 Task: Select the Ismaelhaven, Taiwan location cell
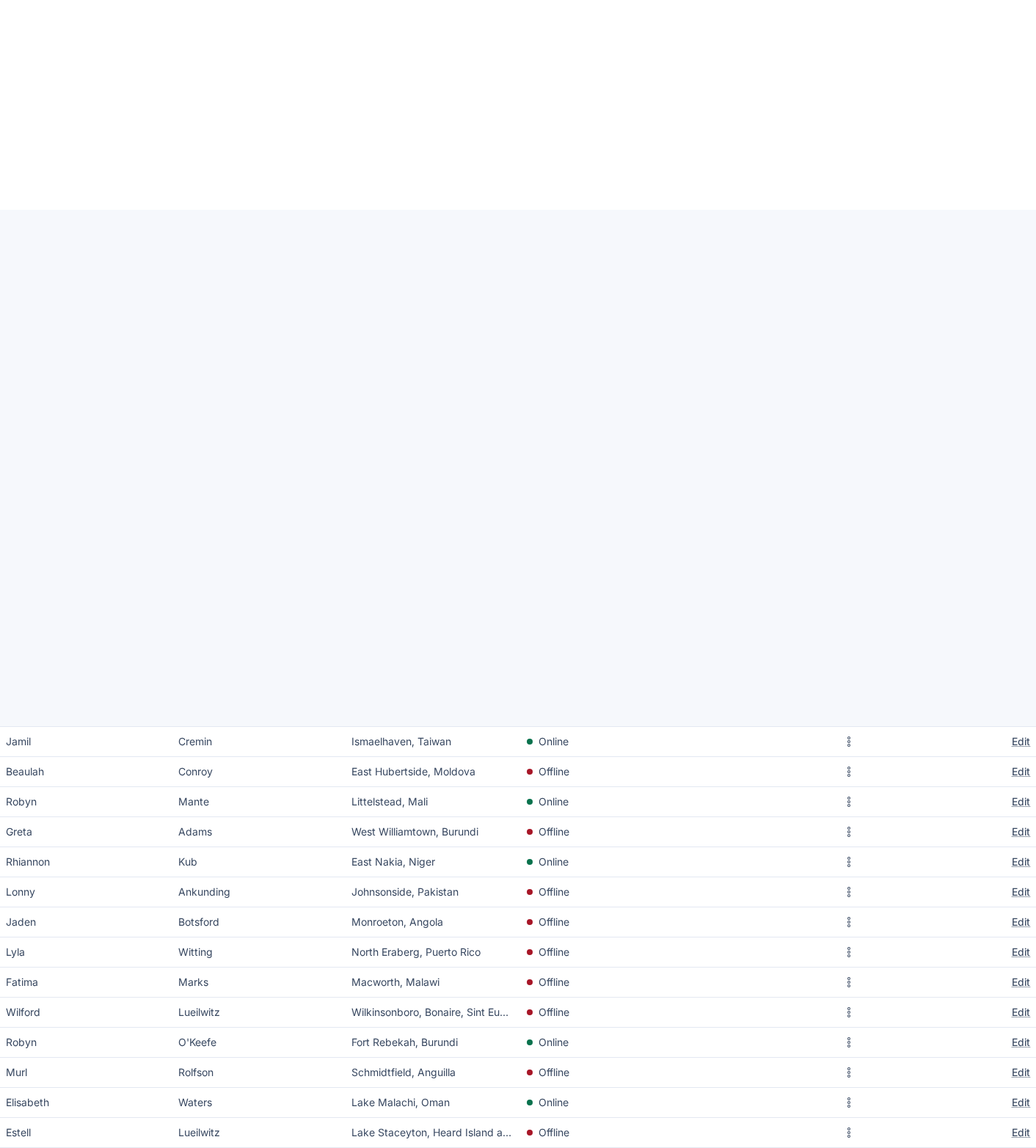pos(401,742)
